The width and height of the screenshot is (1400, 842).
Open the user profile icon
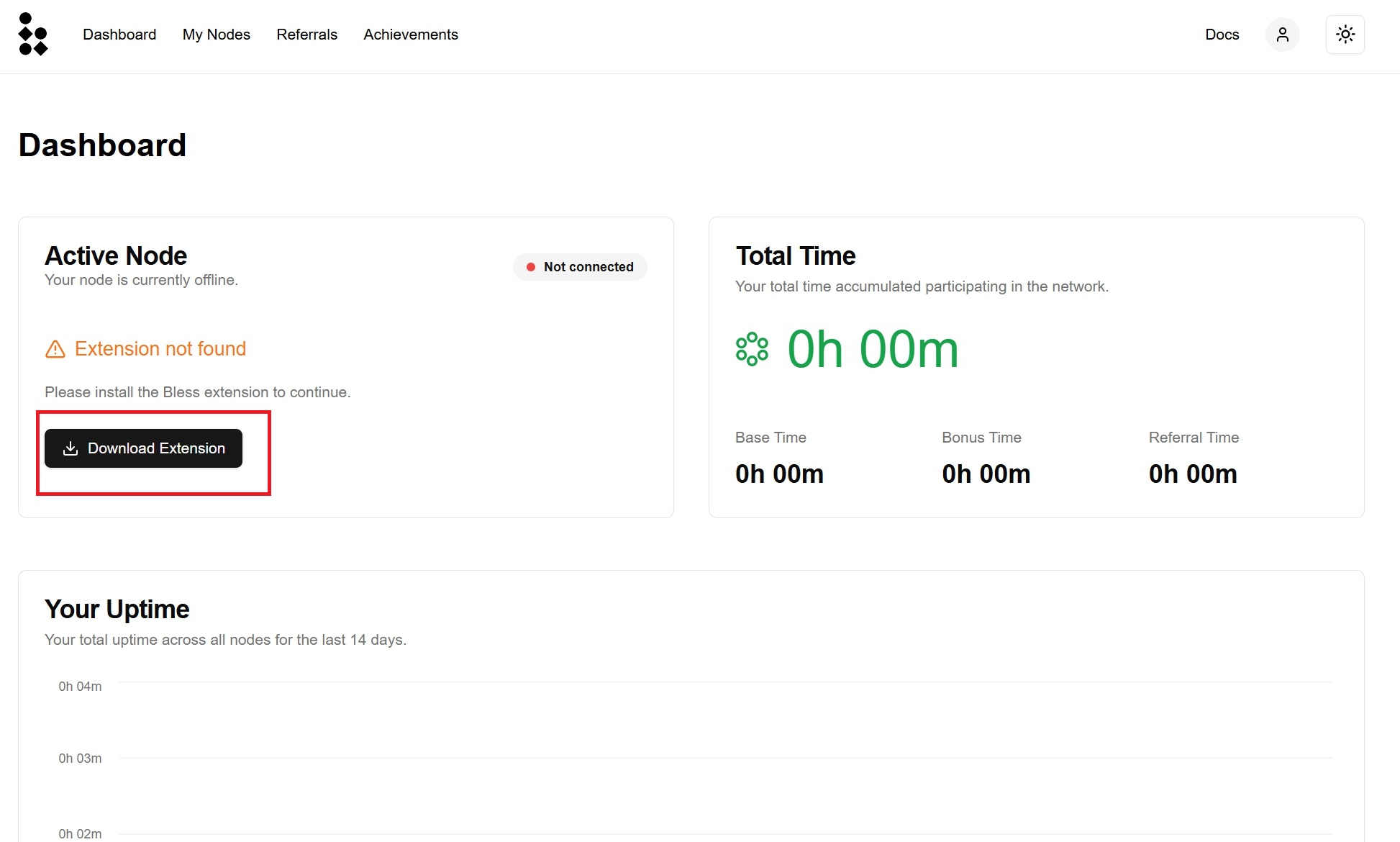coord(1282,35)
